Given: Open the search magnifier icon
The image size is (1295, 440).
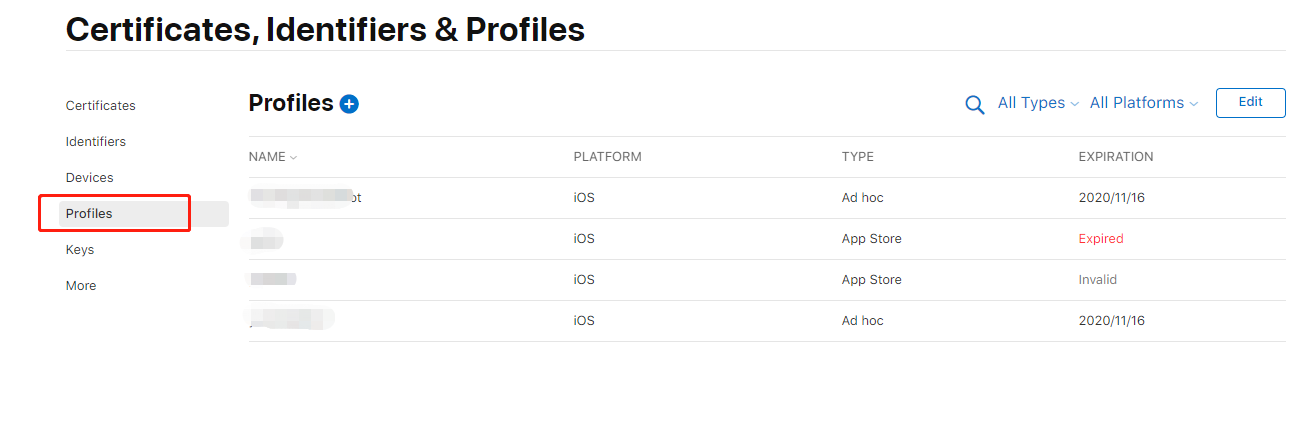Looking at the screenshot, I should tap(974, 104).
